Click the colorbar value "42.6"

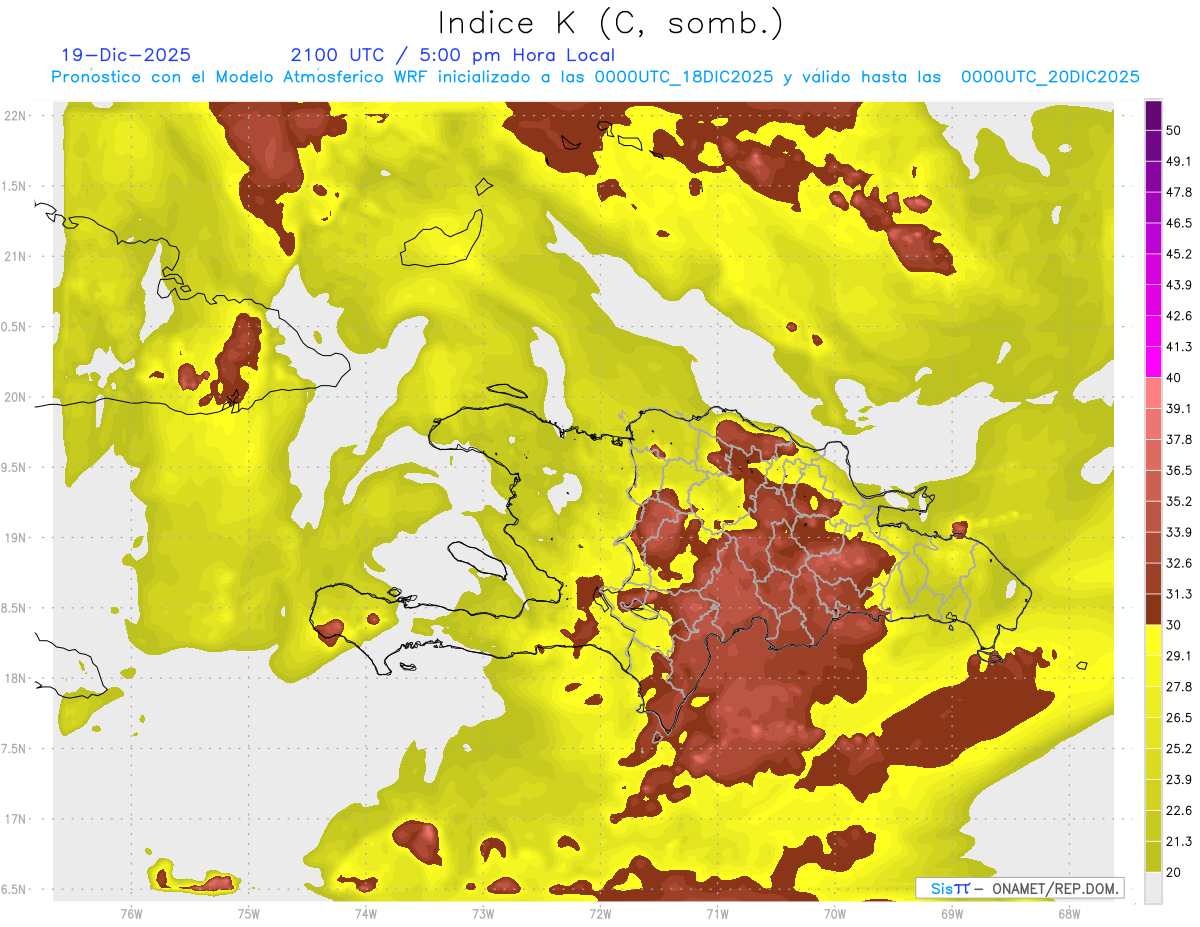[1178, 316]
